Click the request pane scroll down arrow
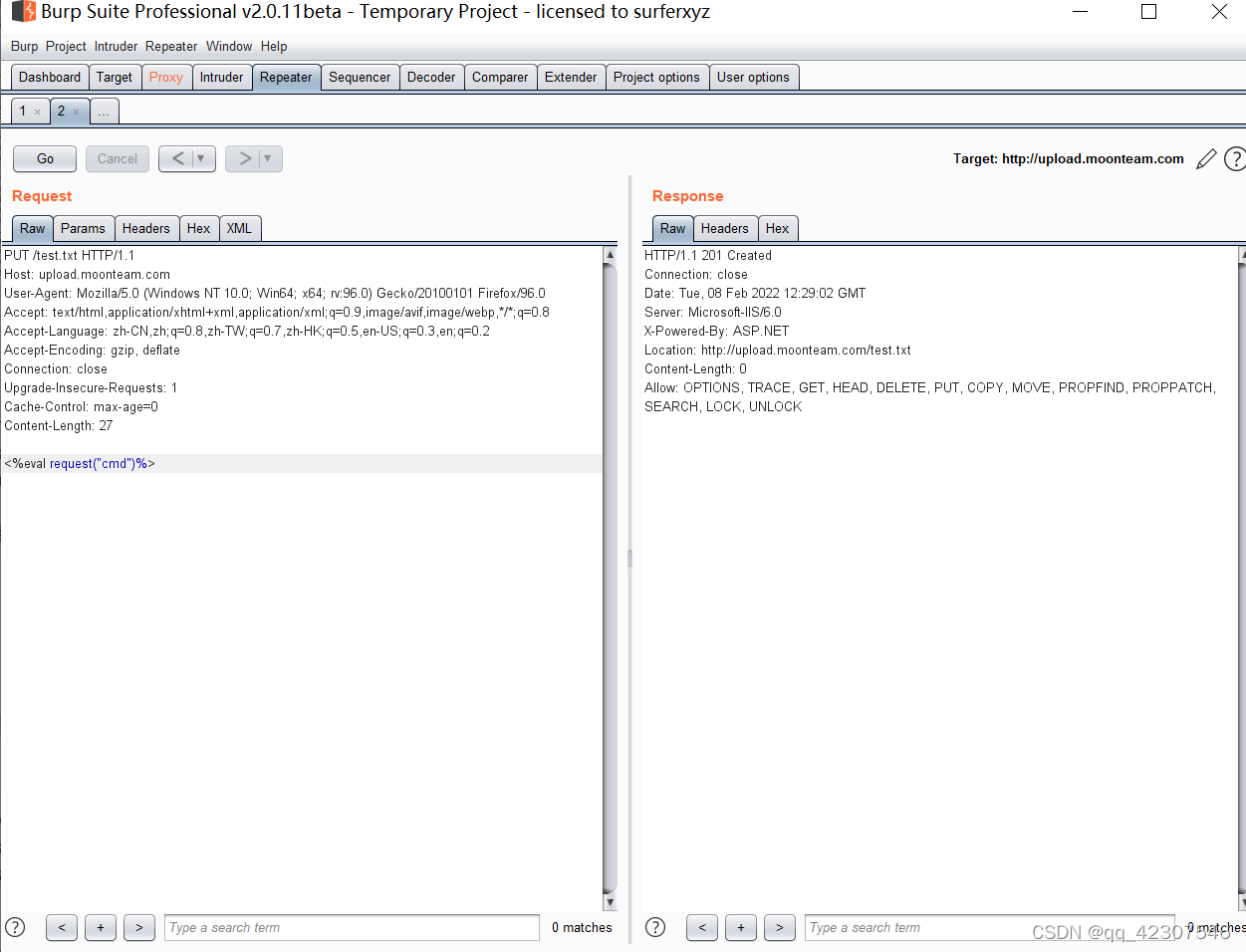 tap(610, 902)
